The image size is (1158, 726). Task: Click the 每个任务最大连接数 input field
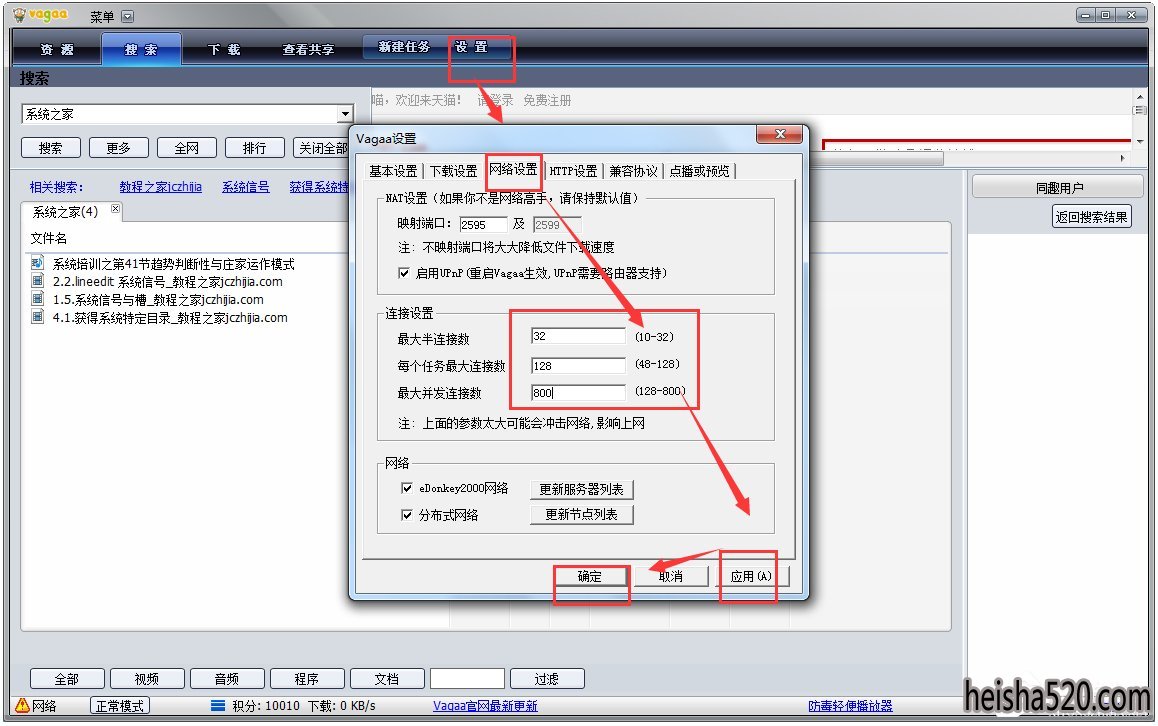(x=578, y=366)
